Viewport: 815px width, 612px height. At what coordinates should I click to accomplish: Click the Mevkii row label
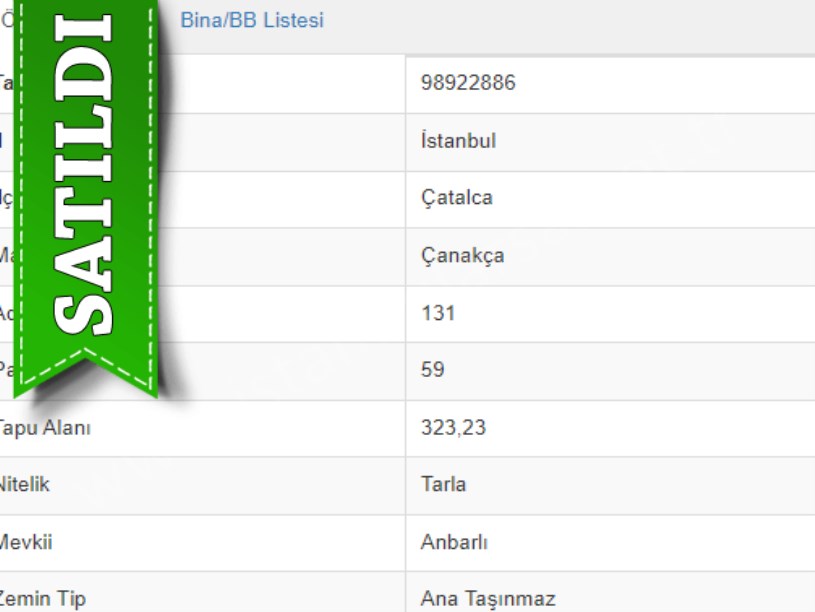tap(27, 543)
